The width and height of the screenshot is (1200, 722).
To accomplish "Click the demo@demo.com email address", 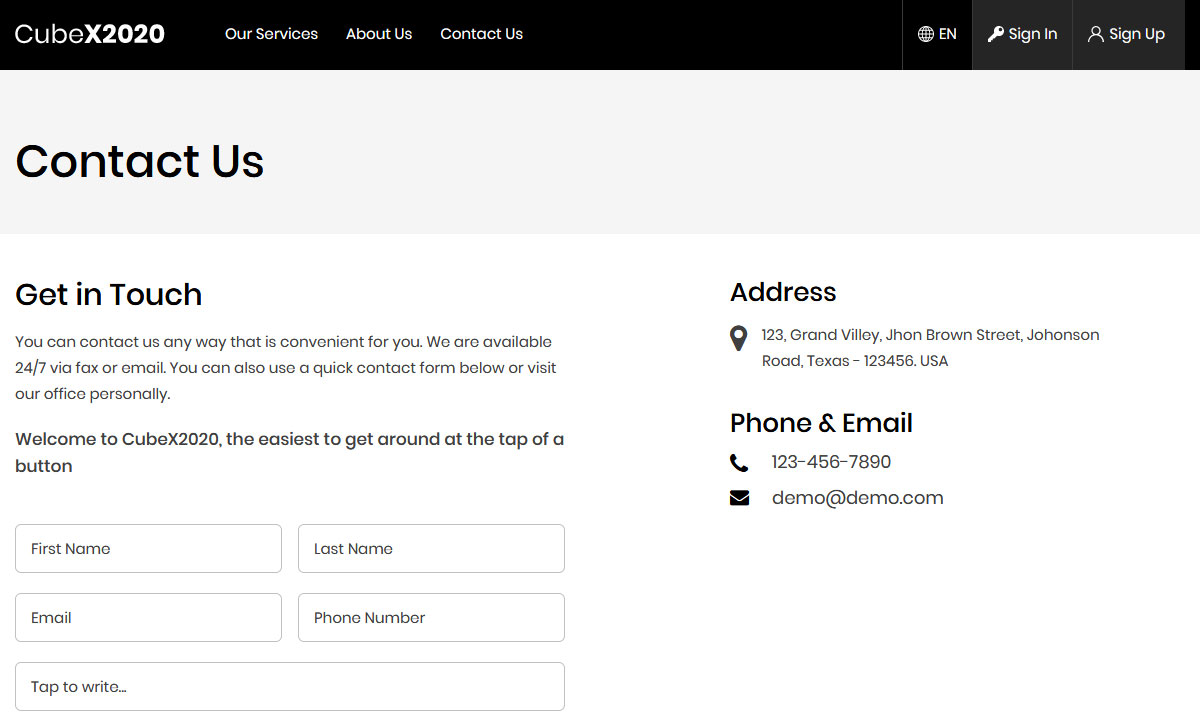I will pyautogui.click(x=858, y=498).
